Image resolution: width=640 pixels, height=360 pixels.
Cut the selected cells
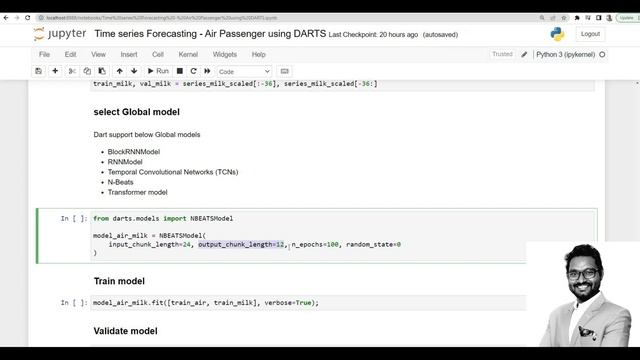pos(72,71)
